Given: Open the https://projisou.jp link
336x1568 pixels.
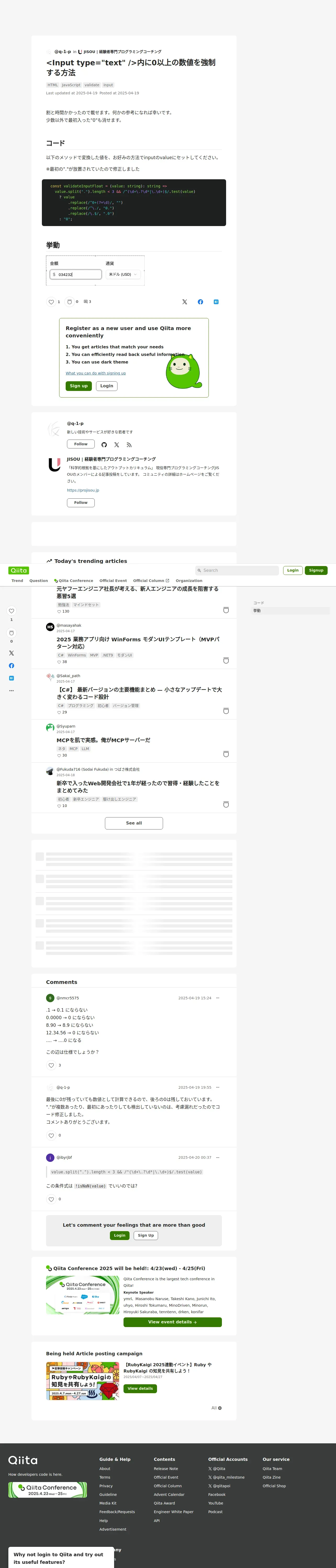Looking at the screenshot, I should 83,490.
